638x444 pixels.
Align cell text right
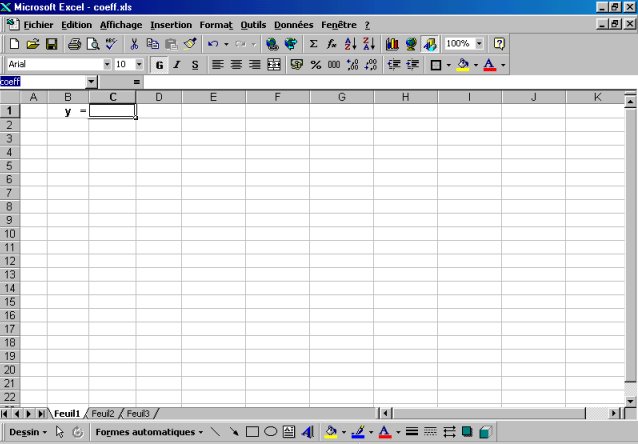pos(255,65)
